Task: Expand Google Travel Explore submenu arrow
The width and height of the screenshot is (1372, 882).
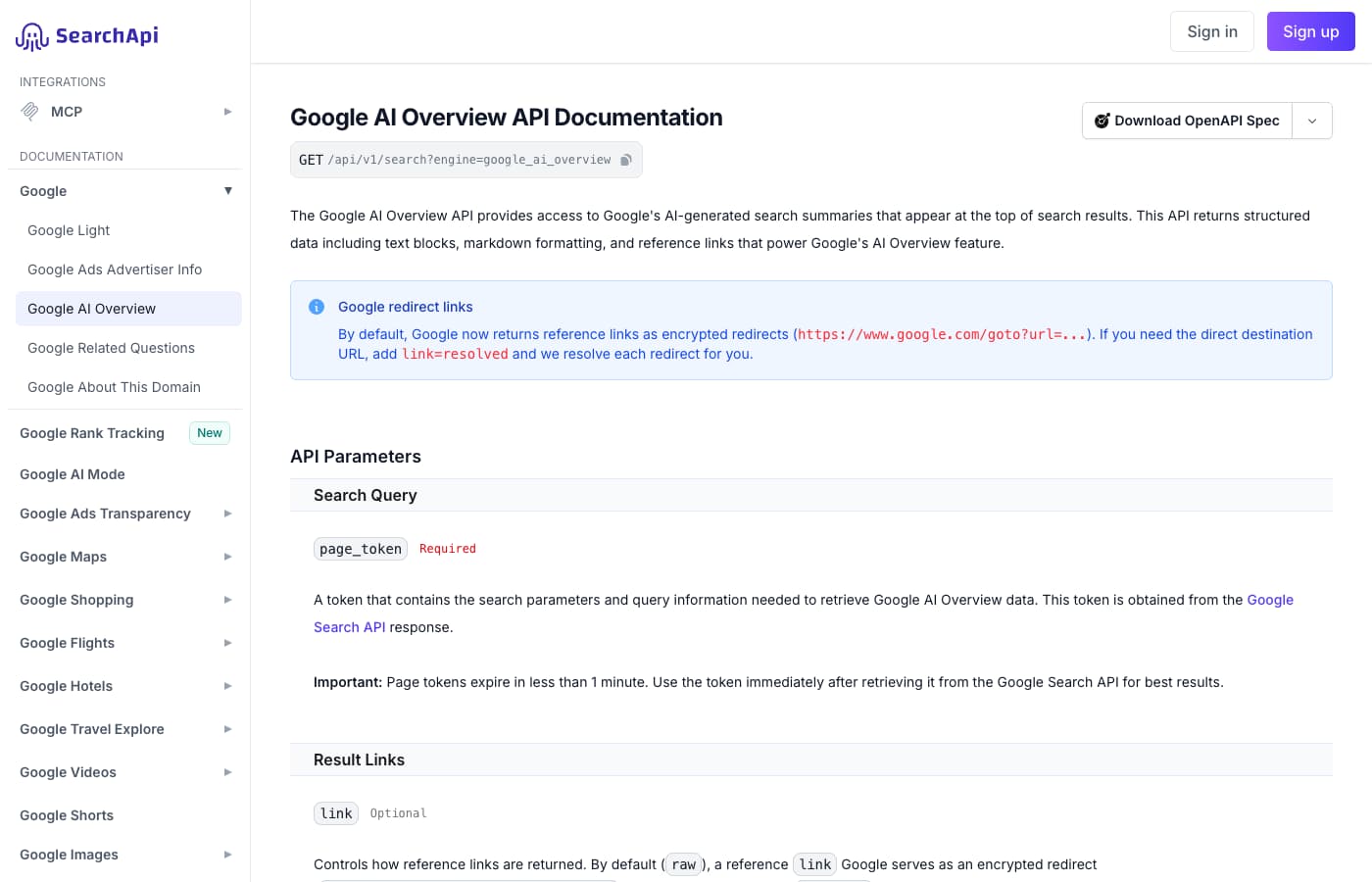Action: point(227,729)
